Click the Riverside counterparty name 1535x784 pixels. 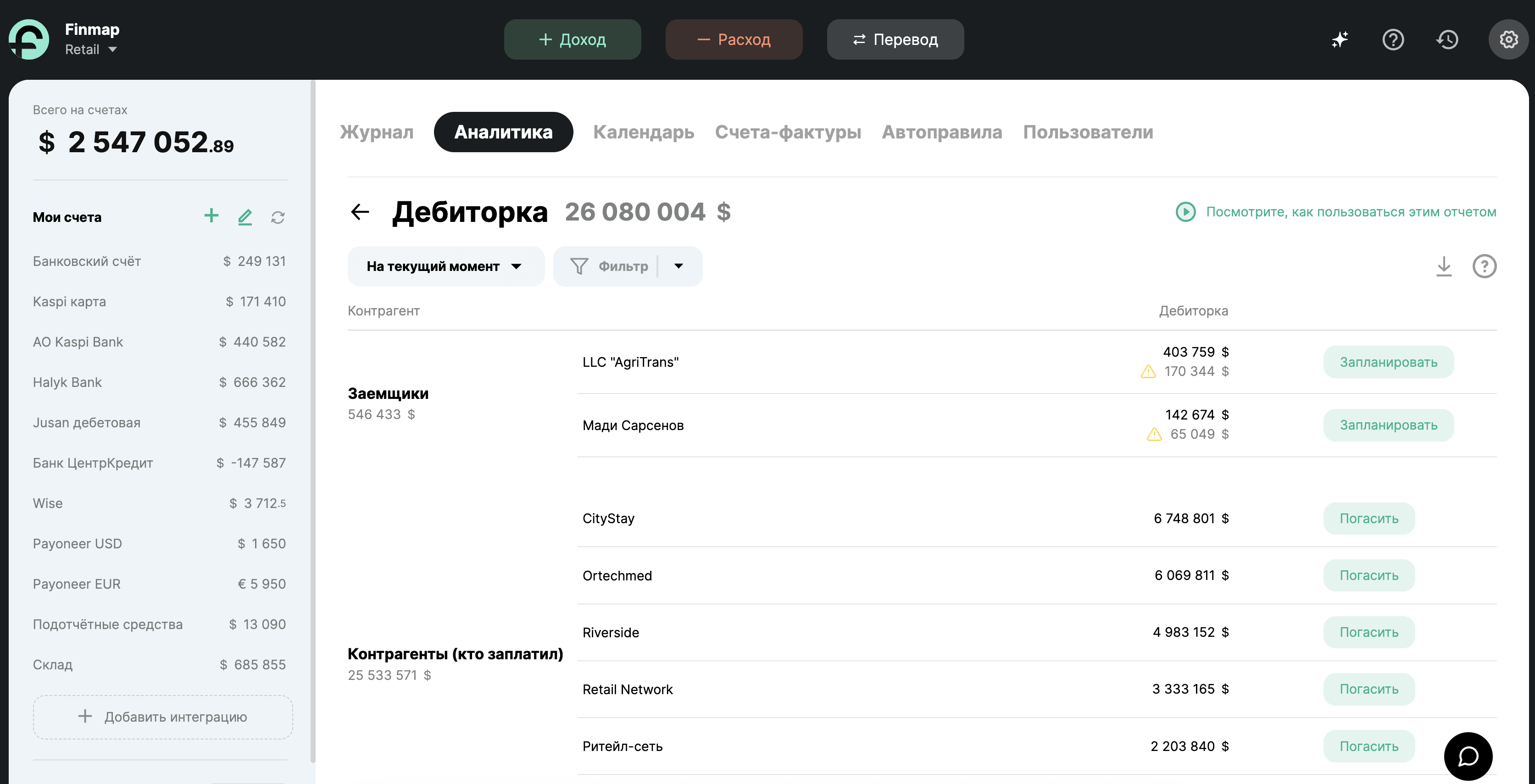610,632
